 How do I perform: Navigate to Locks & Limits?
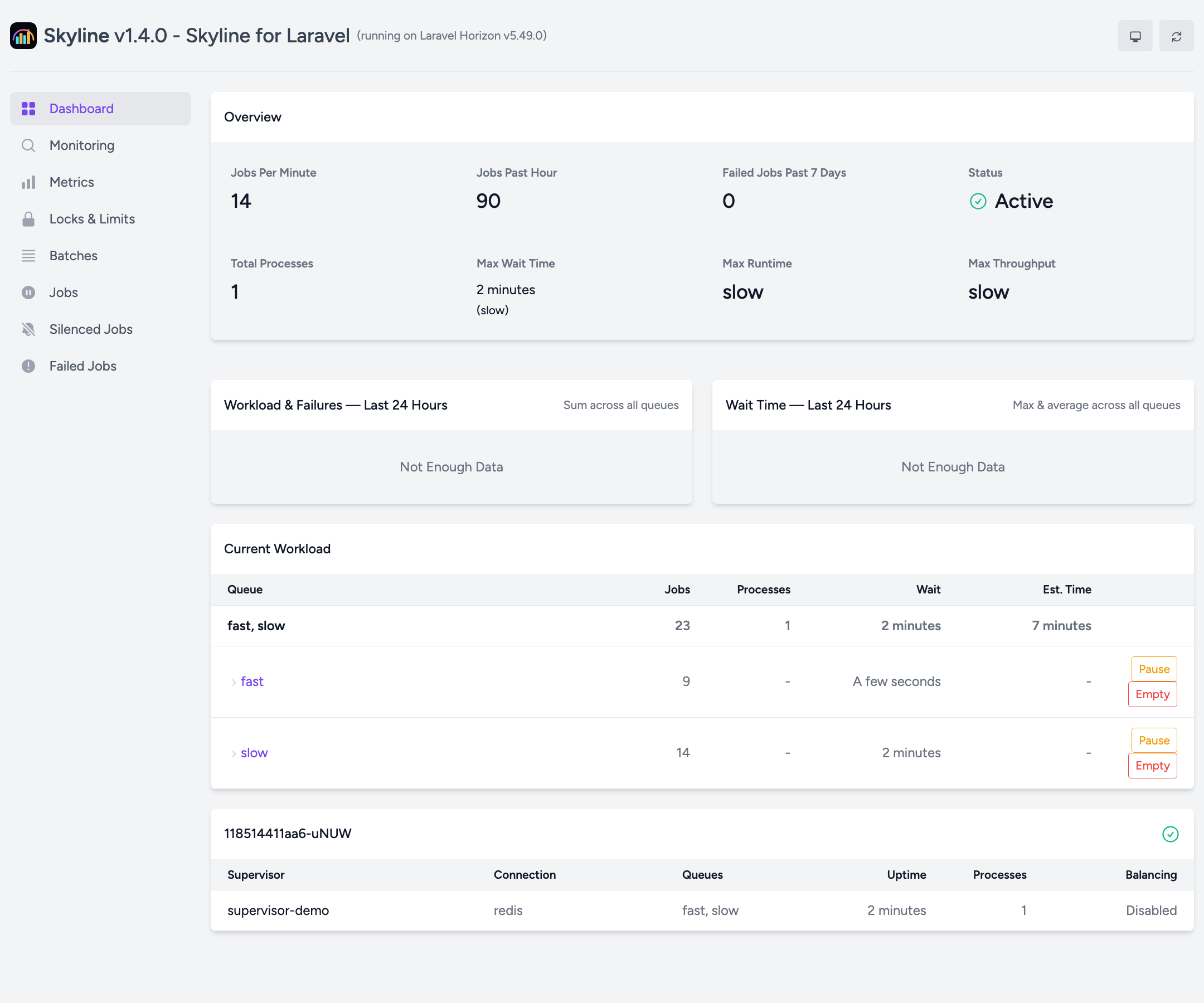click(x=100, y=219)
